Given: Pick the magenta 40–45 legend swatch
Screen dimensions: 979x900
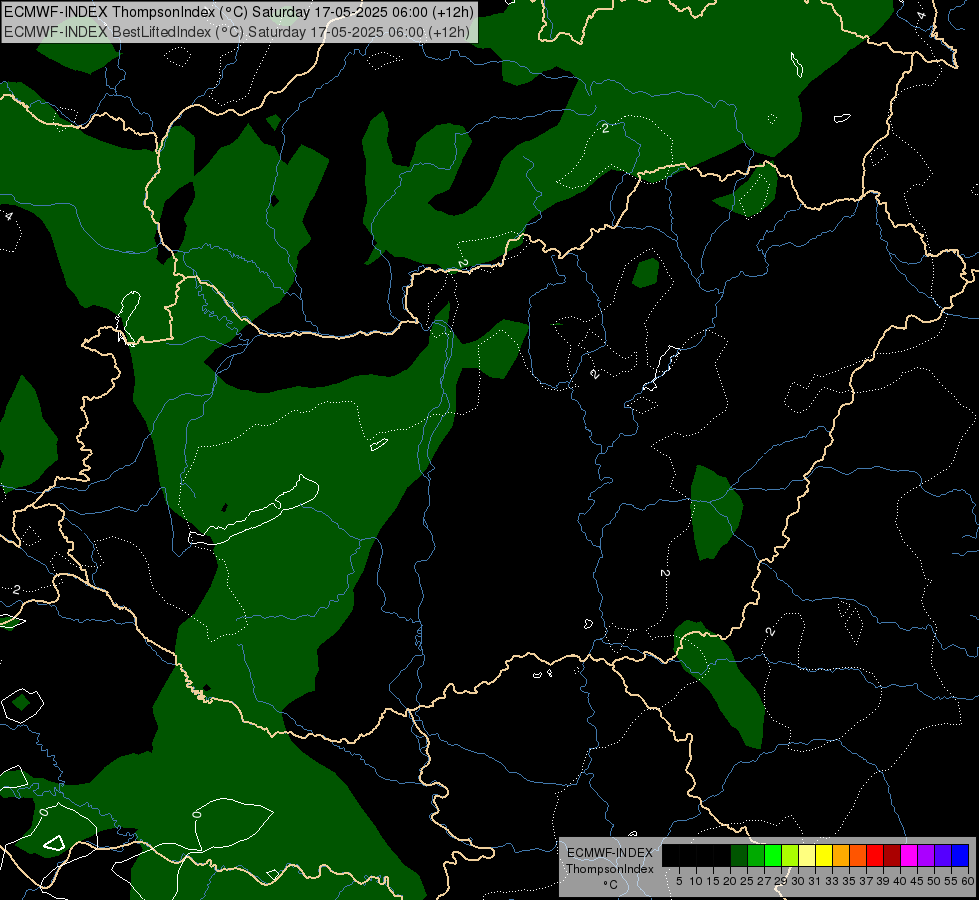Looking at the screenshot, I should point(909,855).
